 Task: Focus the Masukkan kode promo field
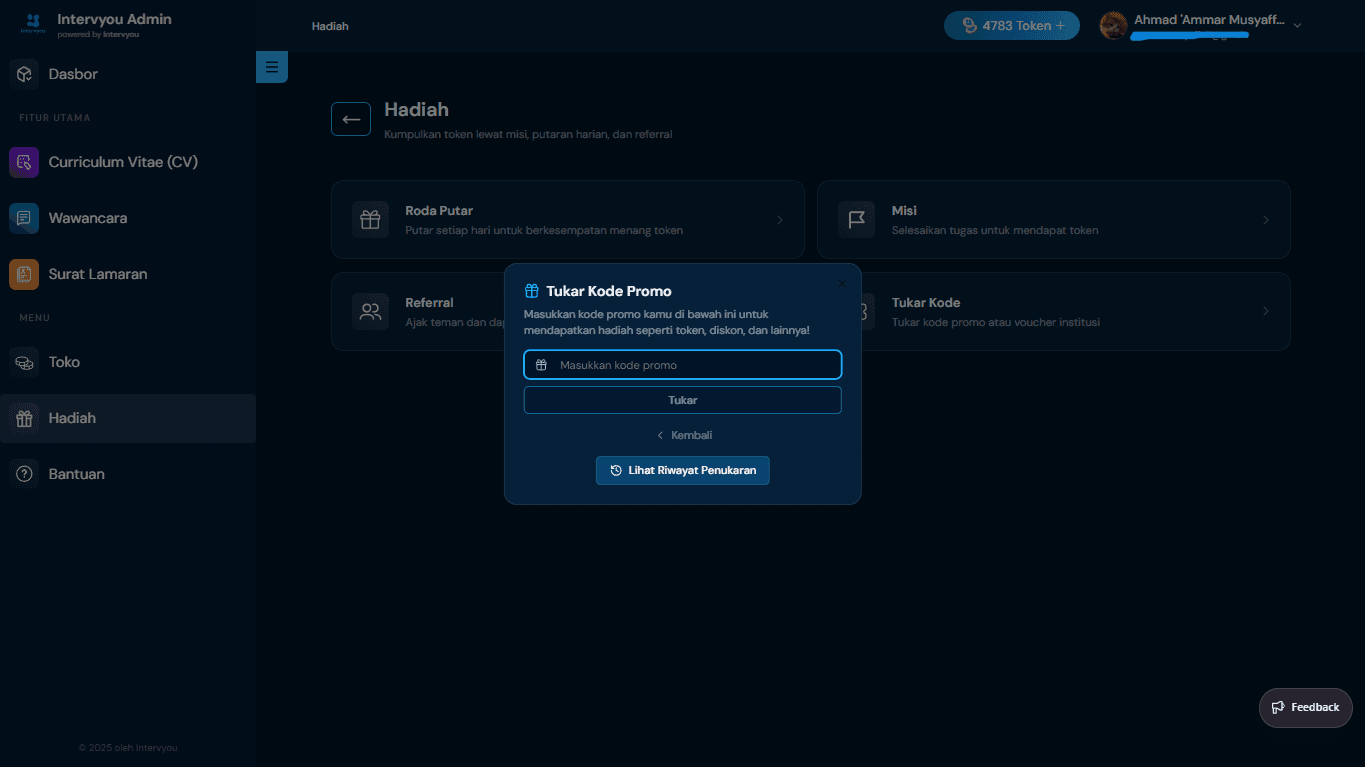683,365
